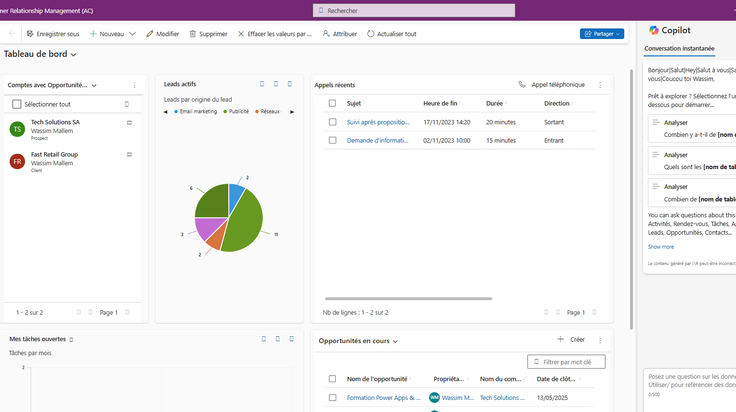Click the large green pie chart slice
Screen dimensions: 736x412
(x=244, y=221)
